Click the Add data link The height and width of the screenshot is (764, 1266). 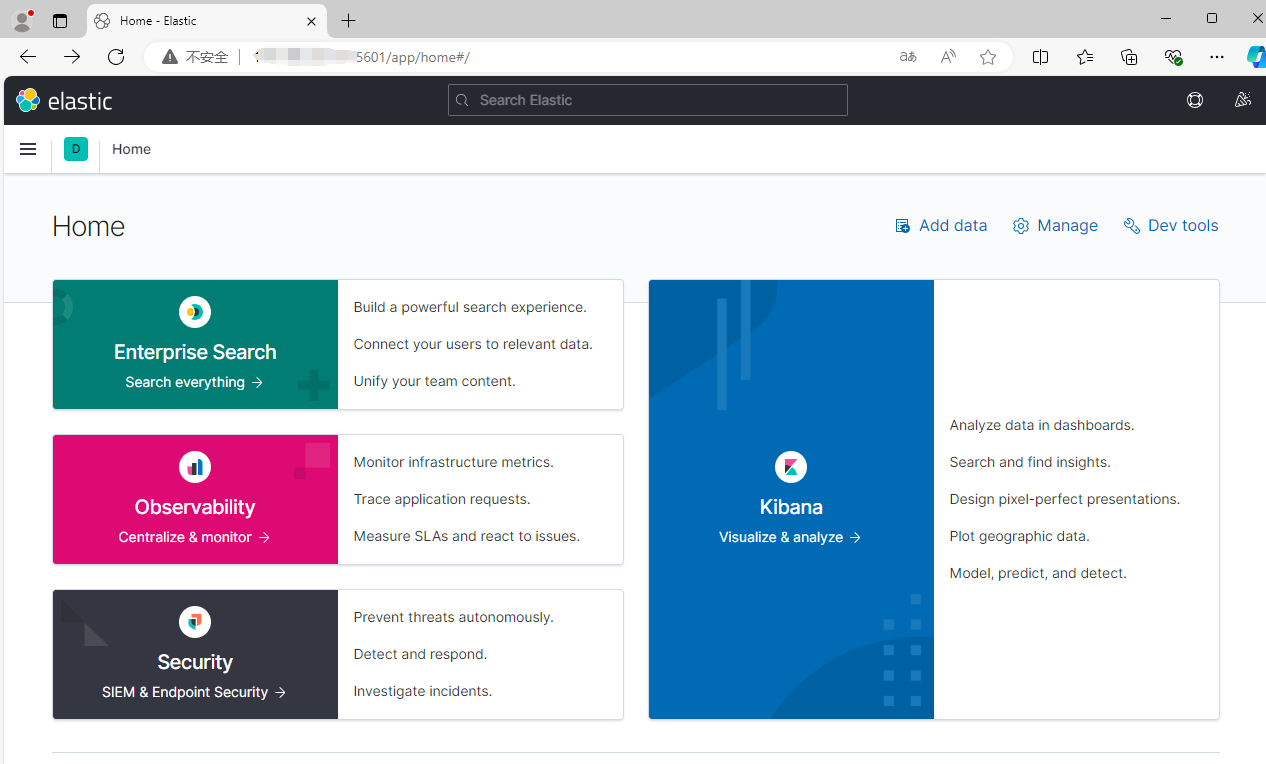click(941, 226)
